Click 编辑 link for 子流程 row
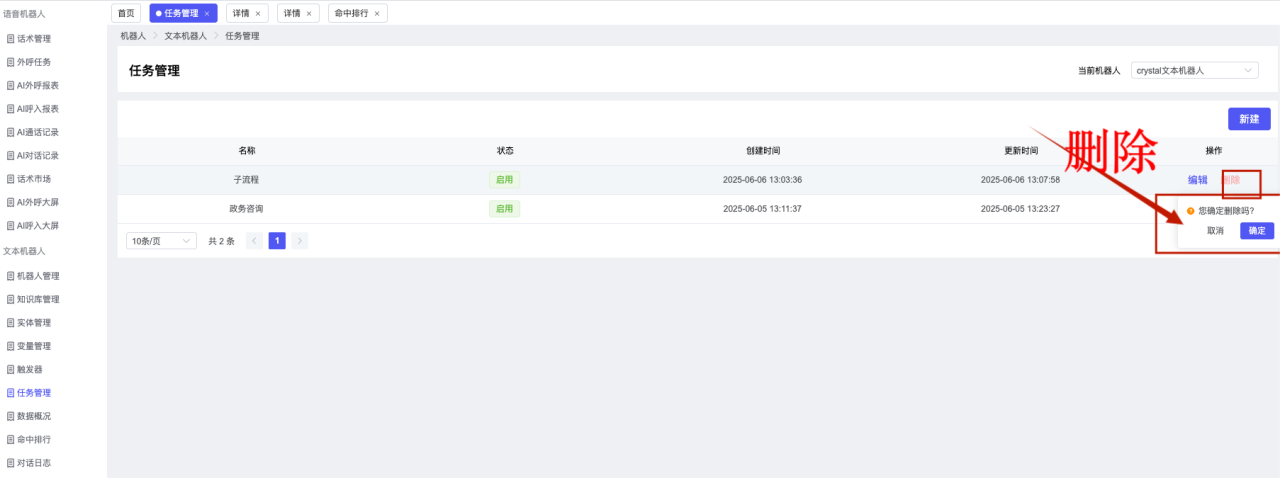The height and width of the screenshot is (478, 1280). coord(1197,180)
